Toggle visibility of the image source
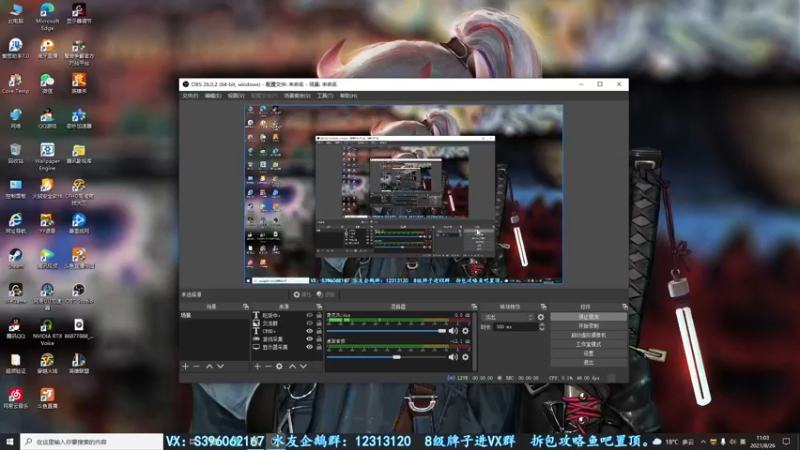 [x=309, y=323]
